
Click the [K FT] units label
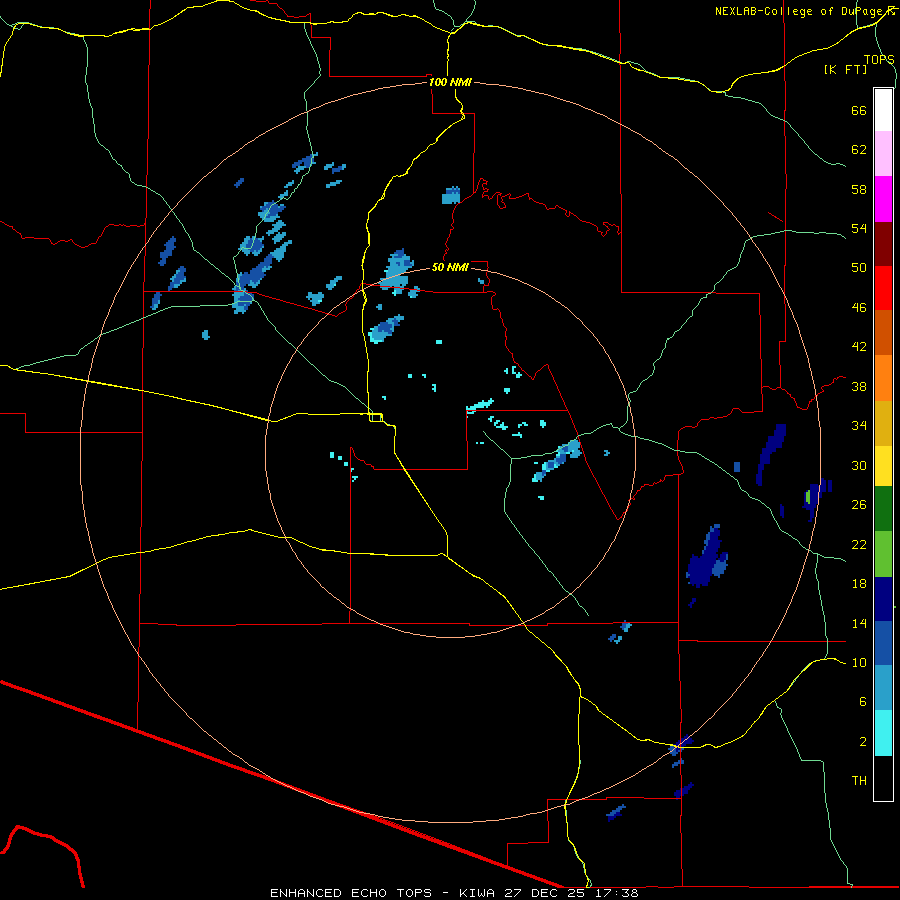pos(845,70)
